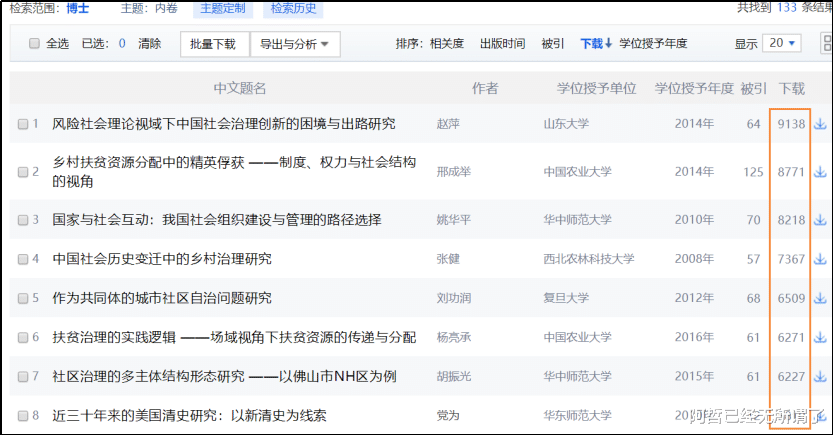Sort results by 出版时间
This screenshot has width=833, height=435.
point(502,44)
